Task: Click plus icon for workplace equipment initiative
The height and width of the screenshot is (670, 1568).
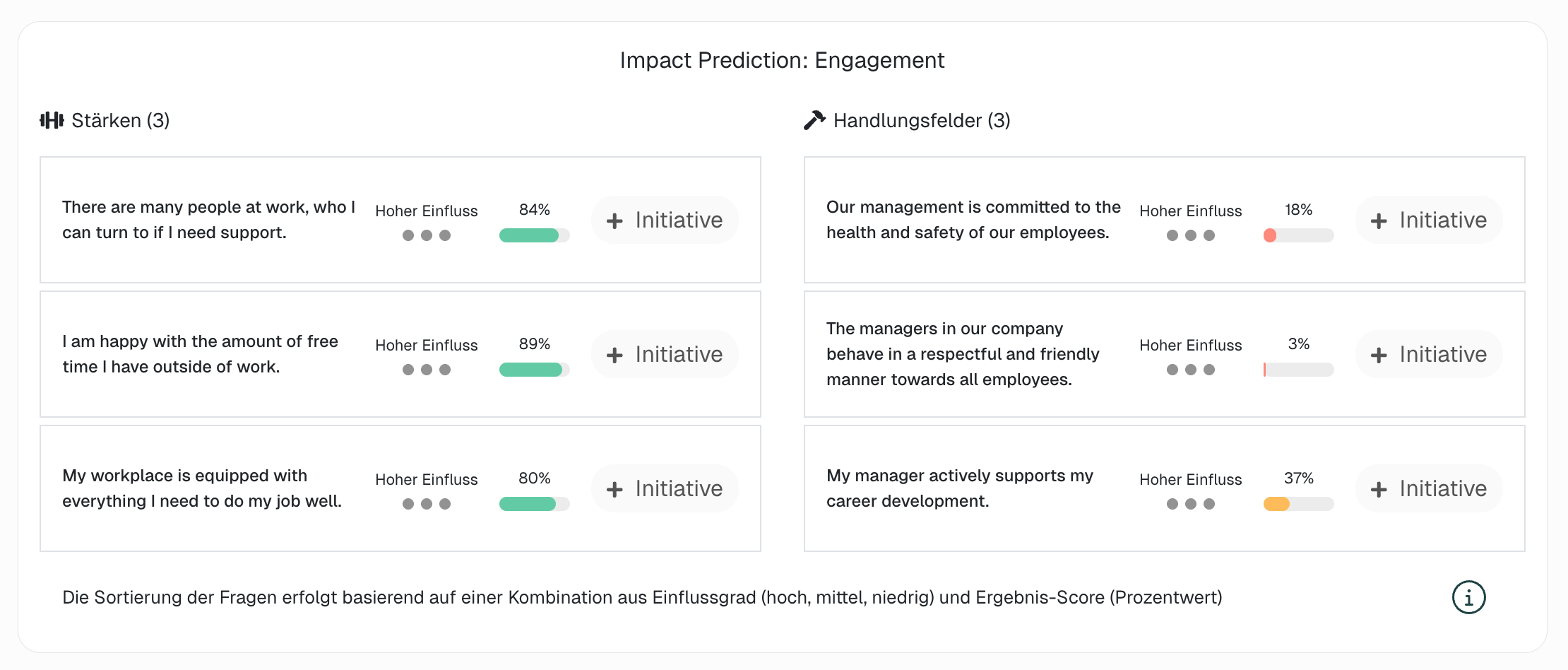Action: pyautogui.click(x=614, y=489)
